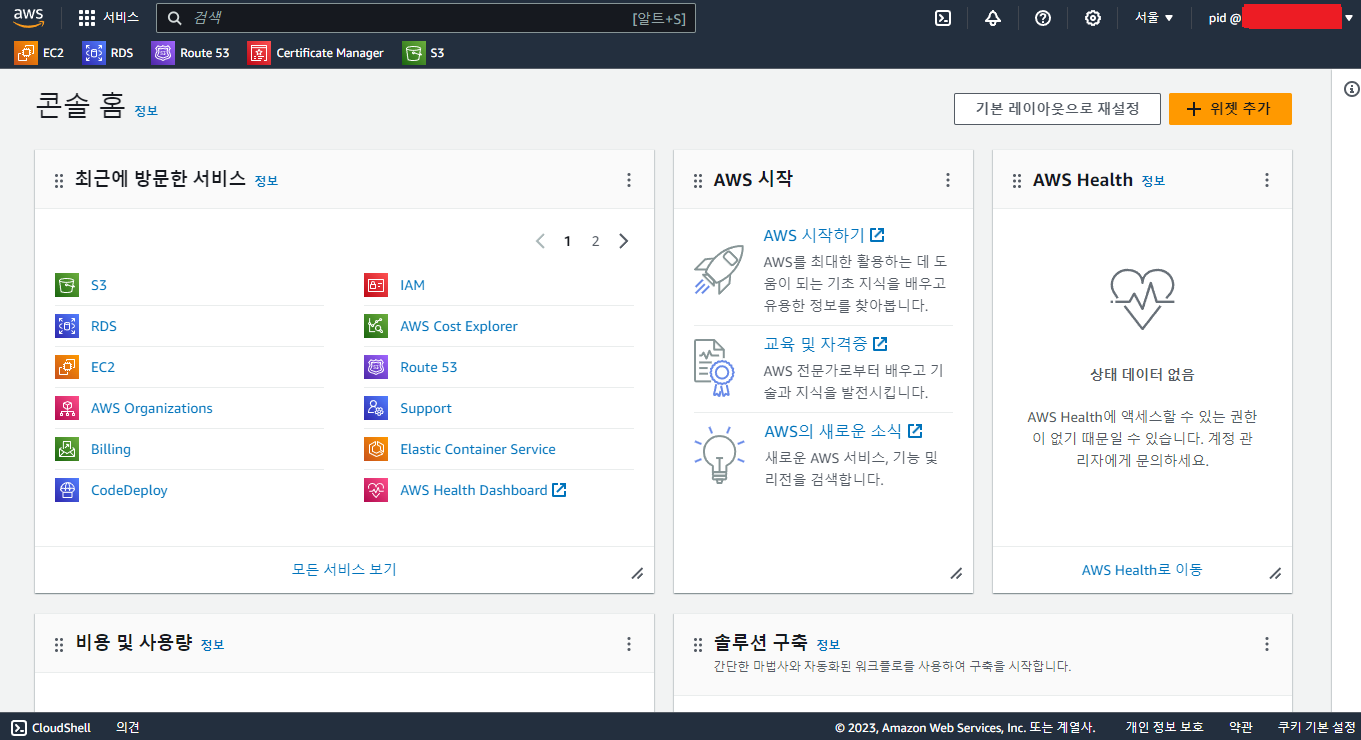
Task: Open the services grid menu
Action: coord(87,18)
